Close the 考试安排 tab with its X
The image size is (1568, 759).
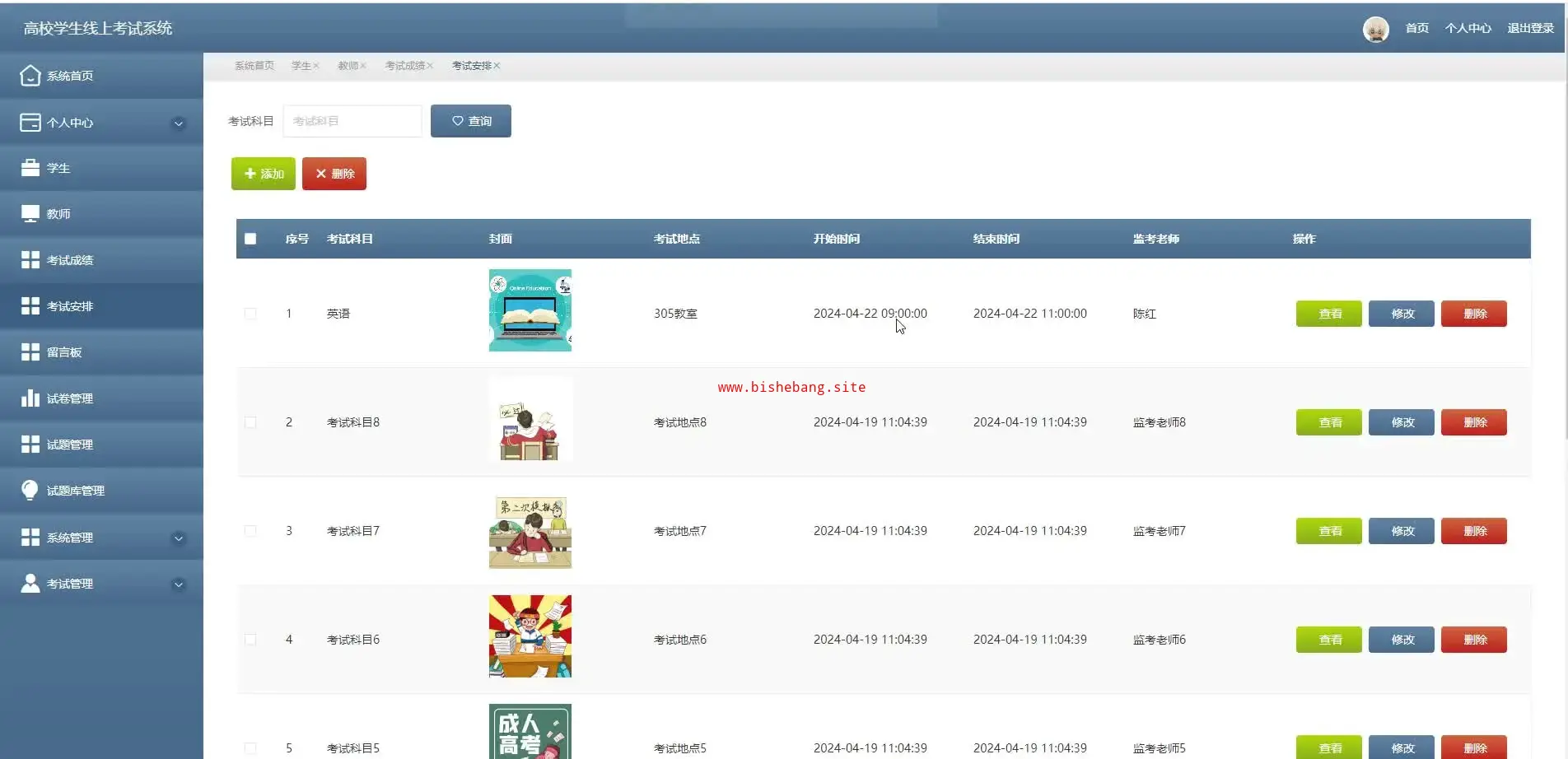pos(497,66)
